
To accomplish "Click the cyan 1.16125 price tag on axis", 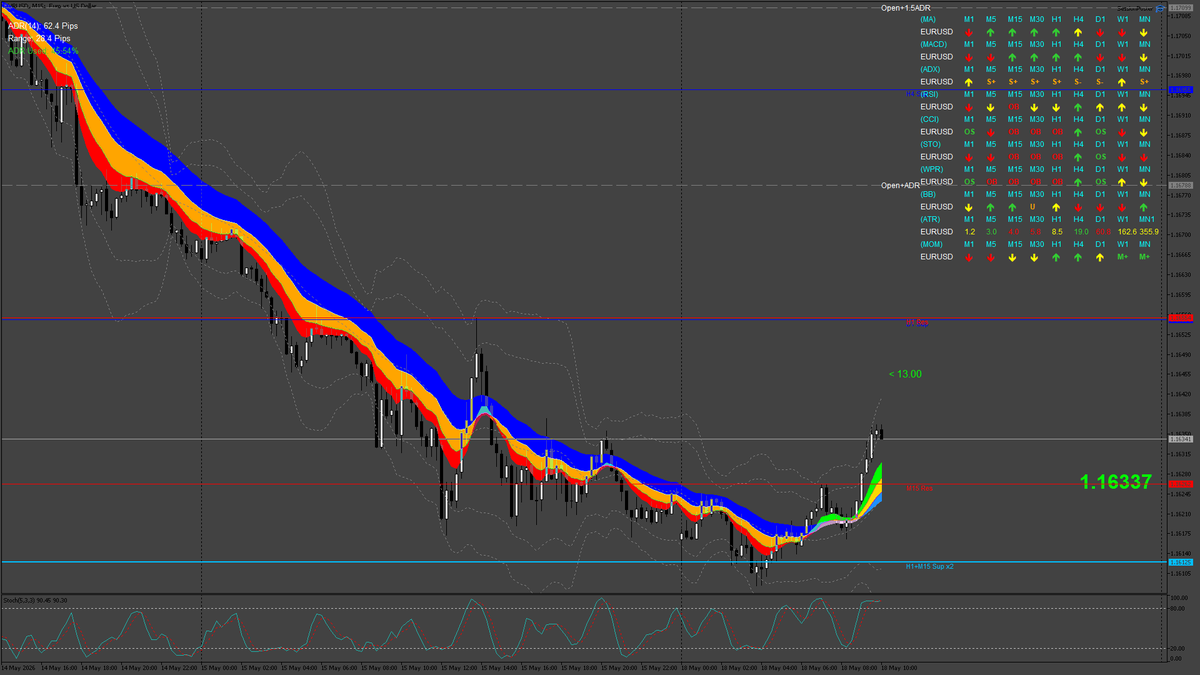I will [1181, 562].
